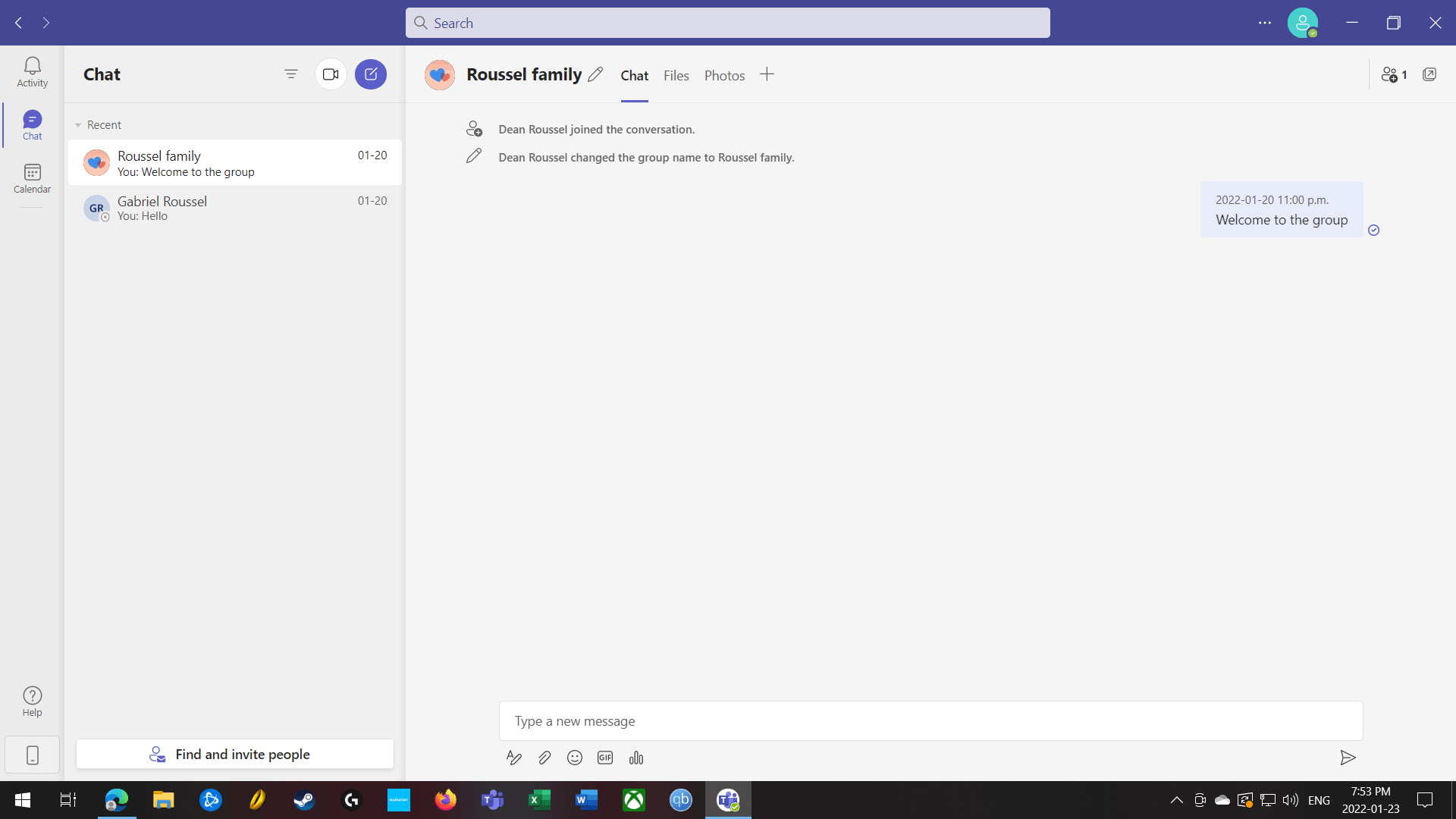
Task: Open the profile avatar menu
Action: pyautogui.click(x=1302, y=23)
